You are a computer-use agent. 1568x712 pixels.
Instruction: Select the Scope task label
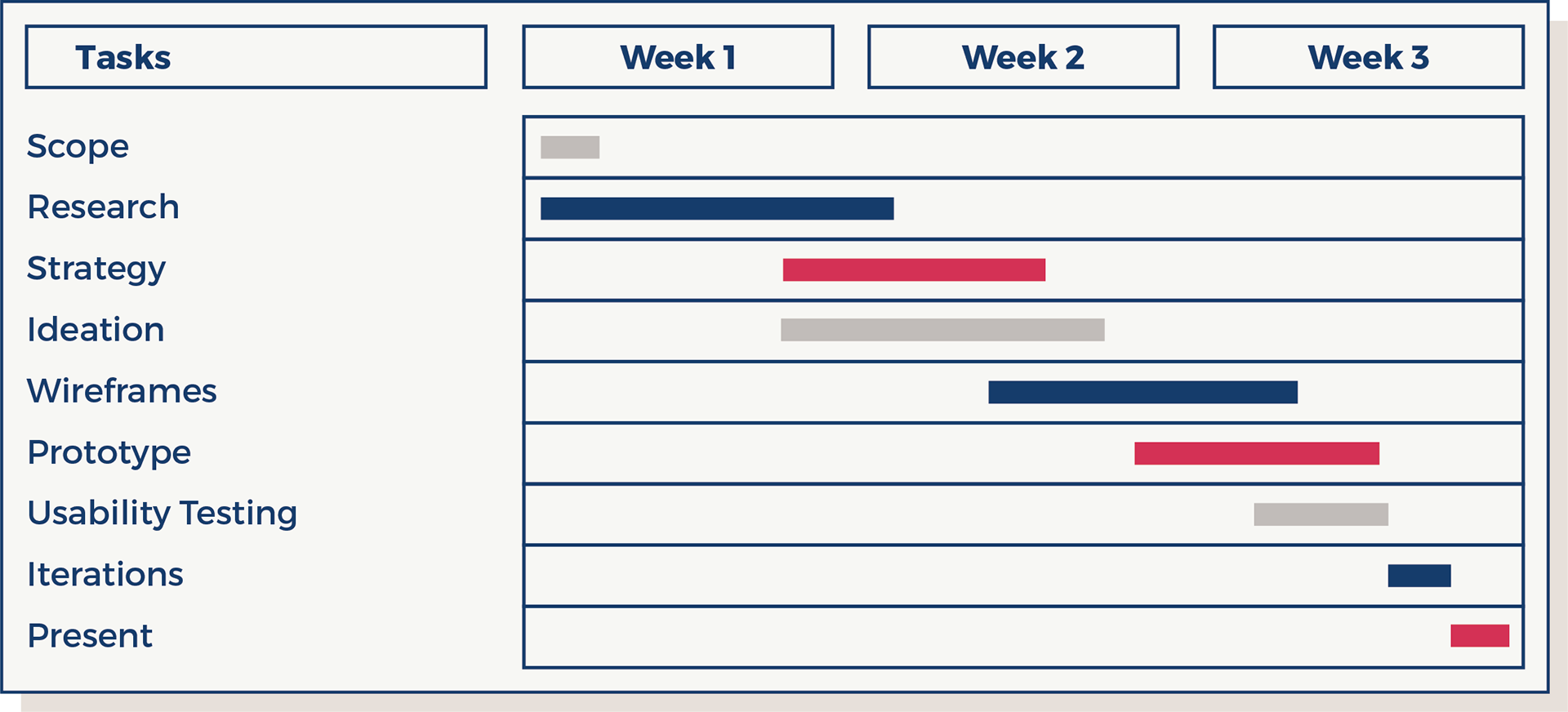pos(78,147)
